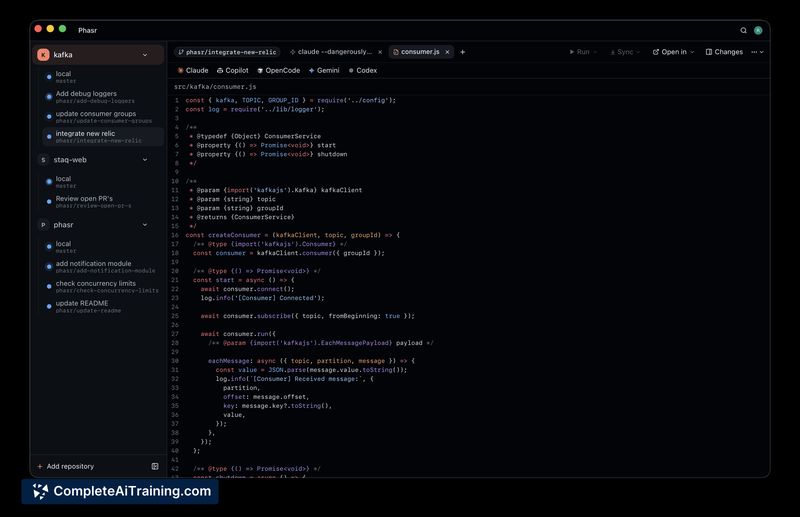Click line 21 const start code
800x517 pixels.
243,280
